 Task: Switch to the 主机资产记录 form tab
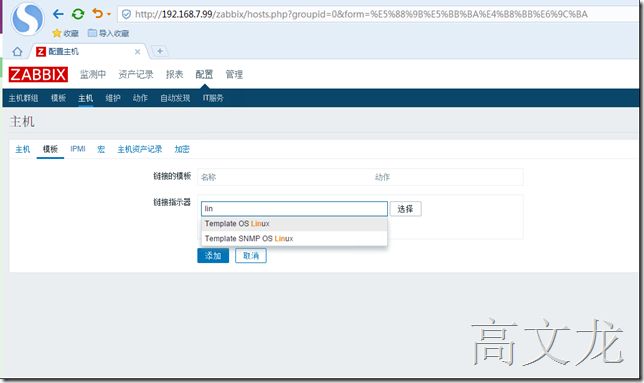click(x=140, y=149)
